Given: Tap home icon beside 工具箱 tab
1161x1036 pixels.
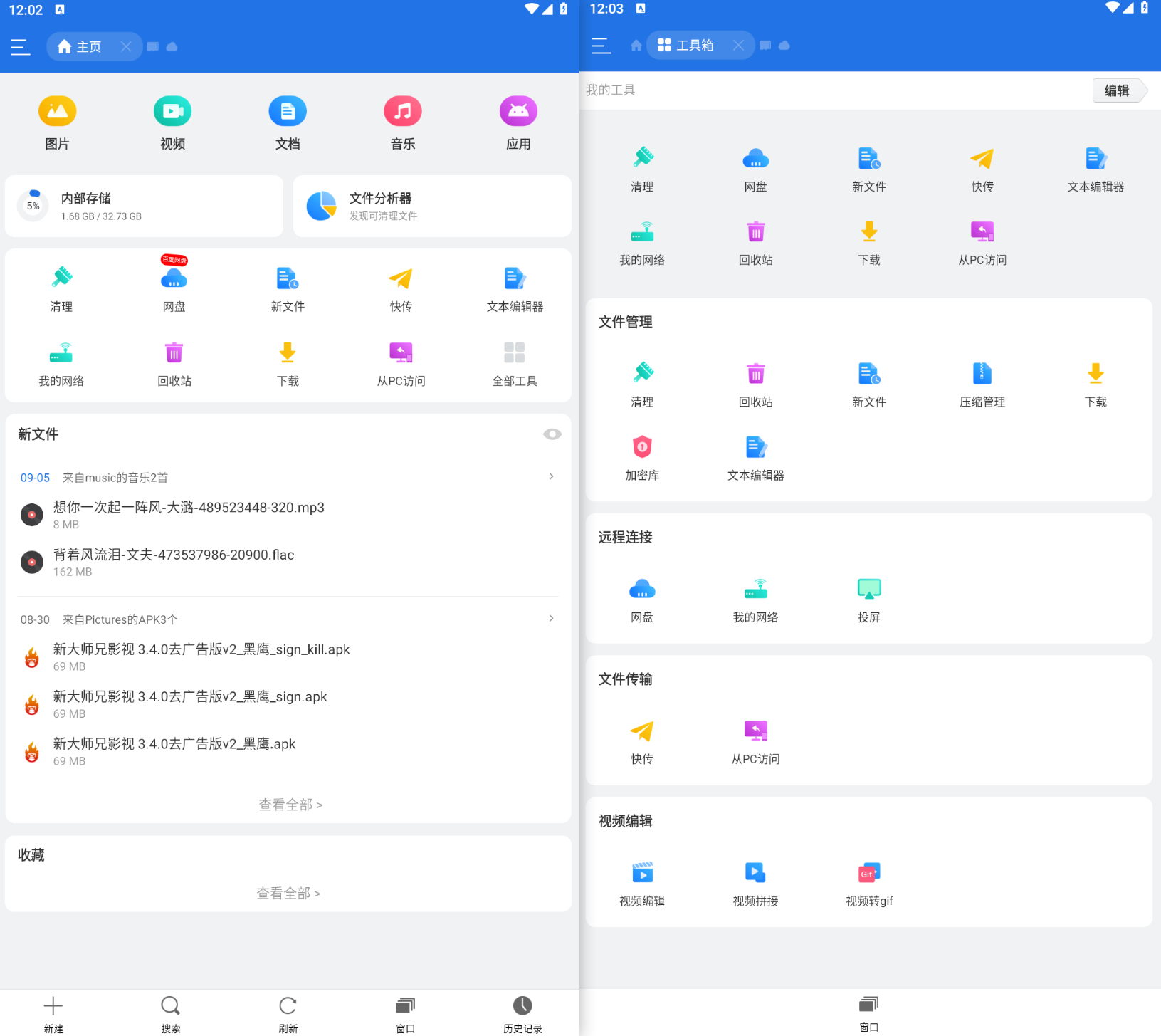Looking at the screenshot, I should coord(636,46).
